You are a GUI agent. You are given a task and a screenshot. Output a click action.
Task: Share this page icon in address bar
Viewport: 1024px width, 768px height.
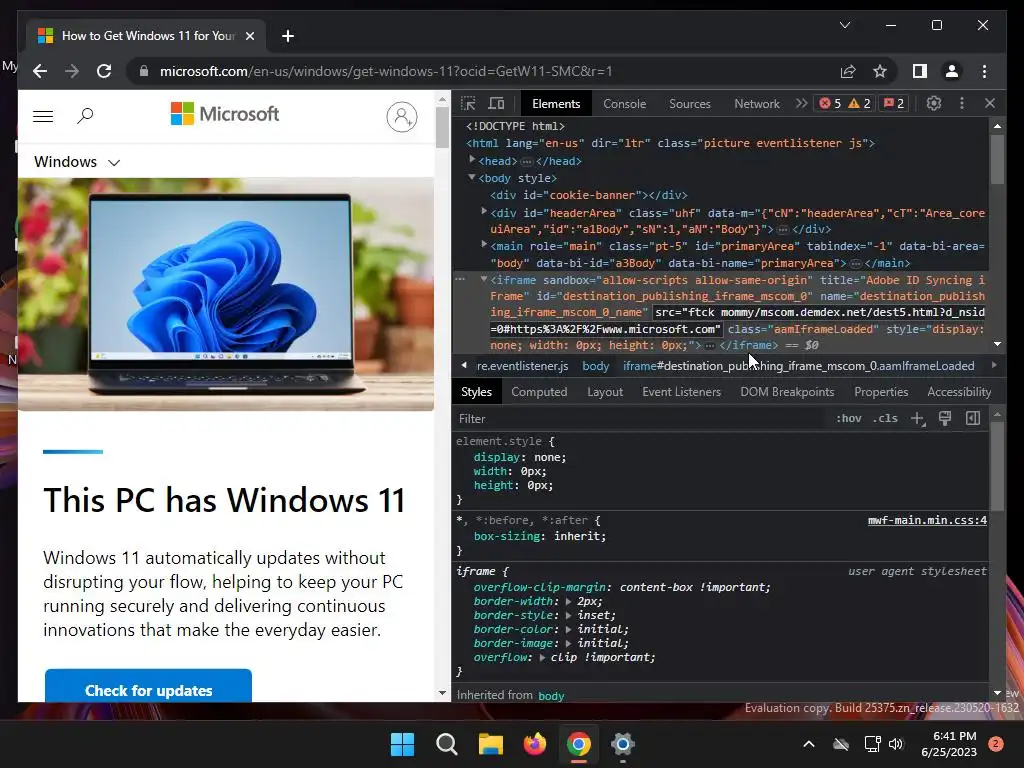click(848, 71)
